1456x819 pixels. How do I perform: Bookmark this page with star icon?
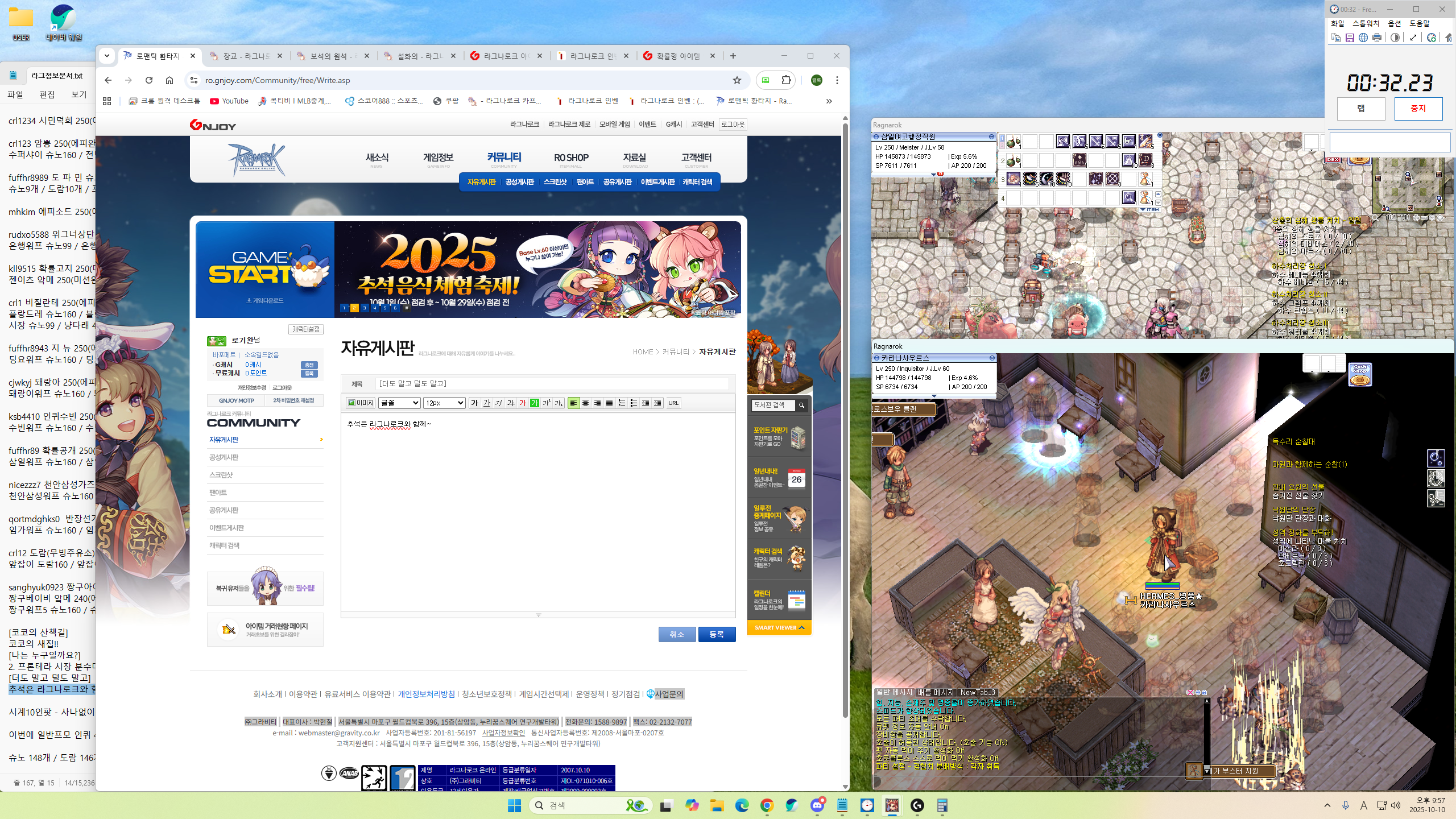pyautogui.click(x=737, y=80)
